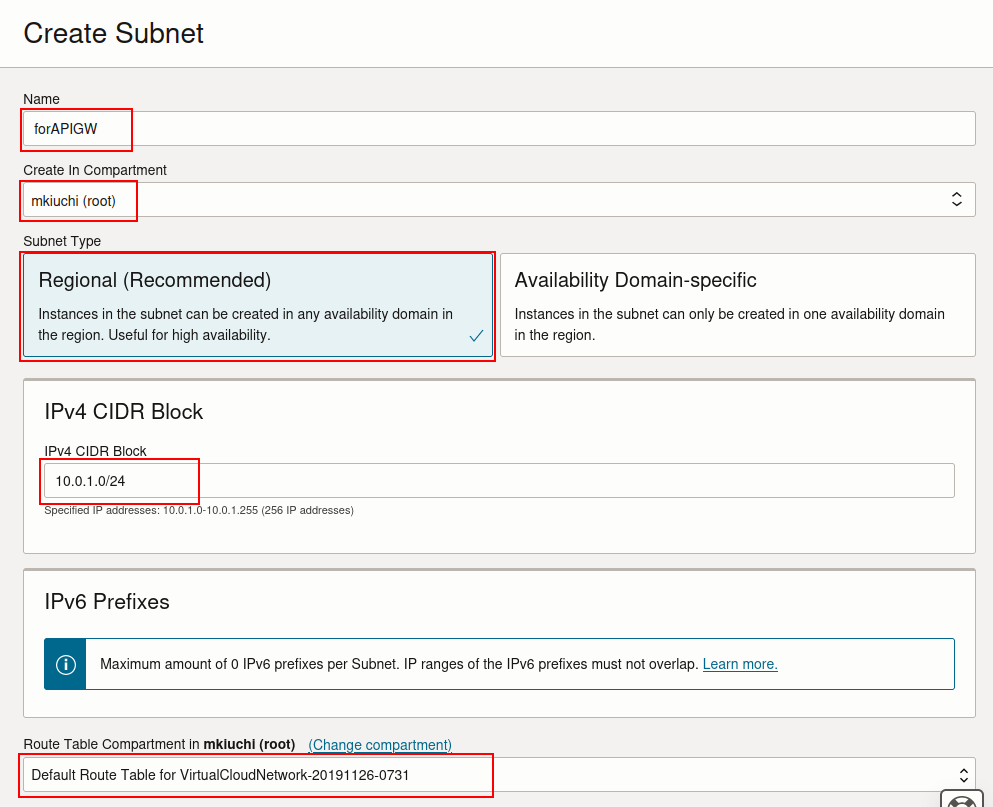Open the IPv6 Learn more link

[x=740, y=664]
